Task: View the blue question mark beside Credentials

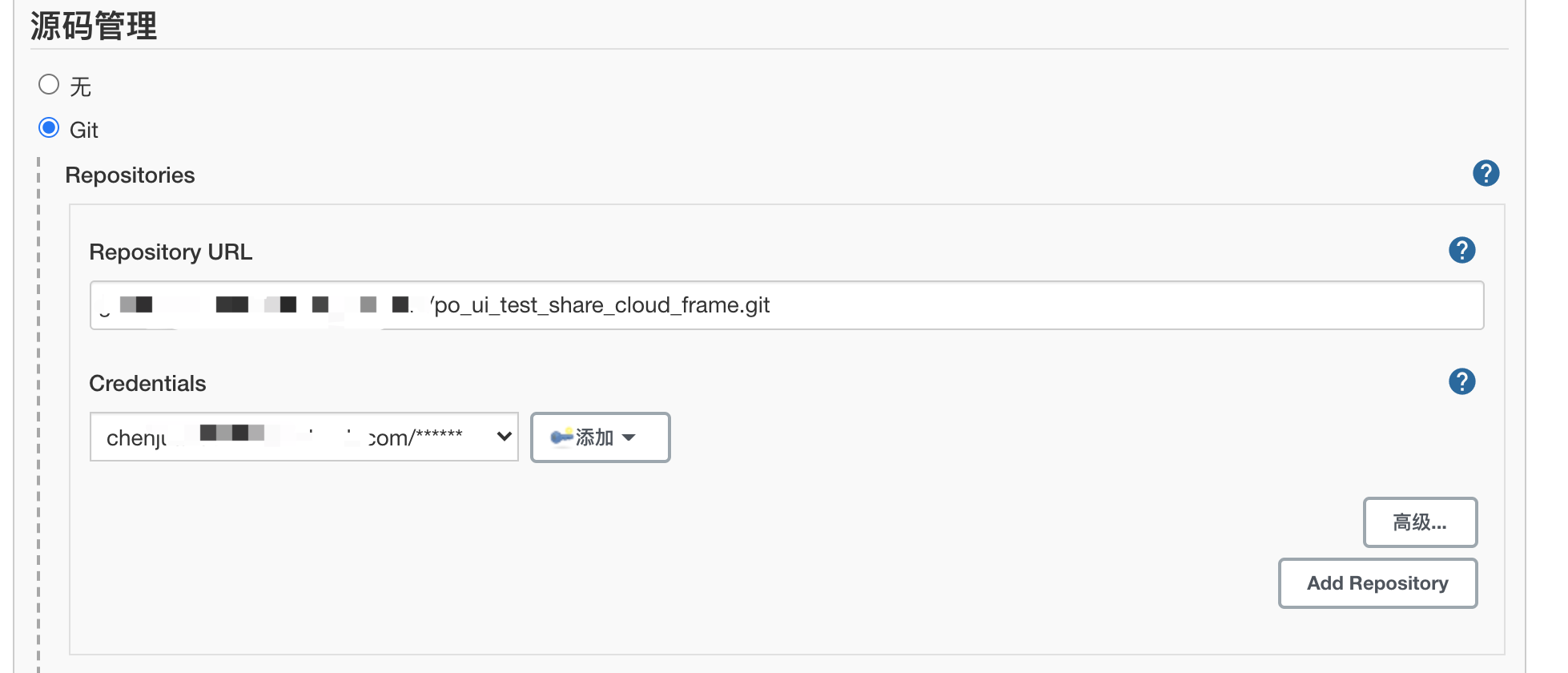Action: tap(1461, 382)
